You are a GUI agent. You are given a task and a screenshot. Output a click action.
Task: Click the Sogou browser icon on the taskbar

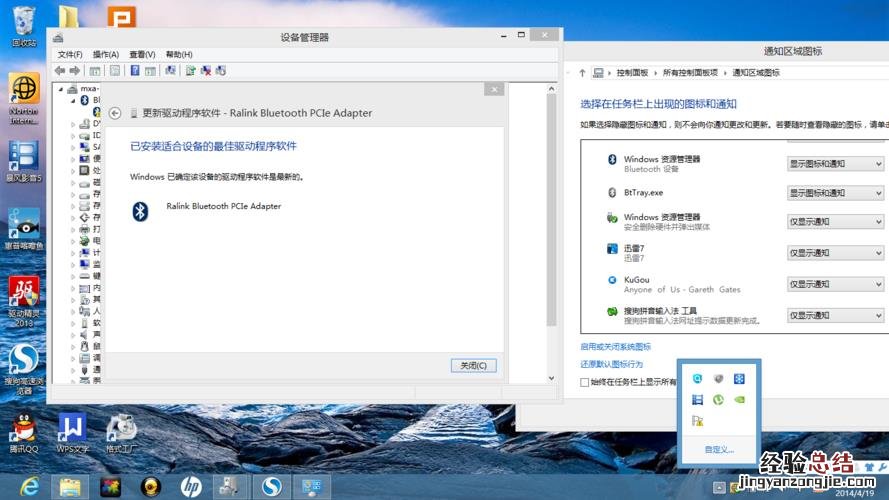point(272,487)
